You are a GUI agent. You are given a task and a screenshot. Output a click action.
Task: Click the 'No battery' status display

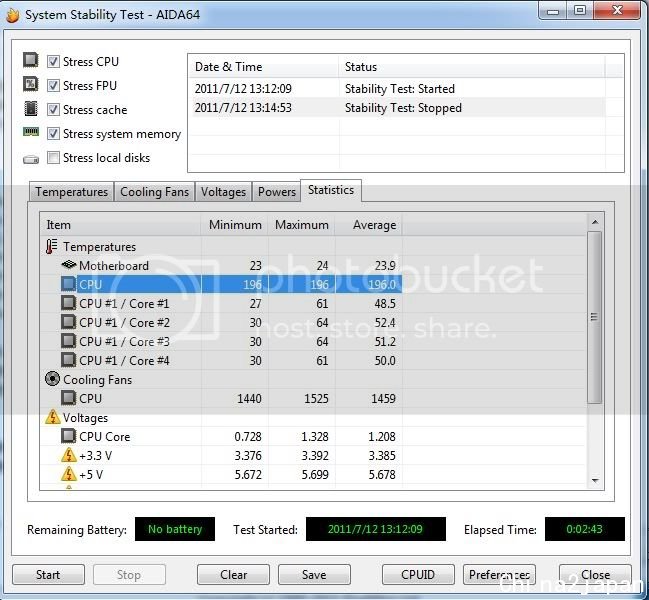[175, 529]
